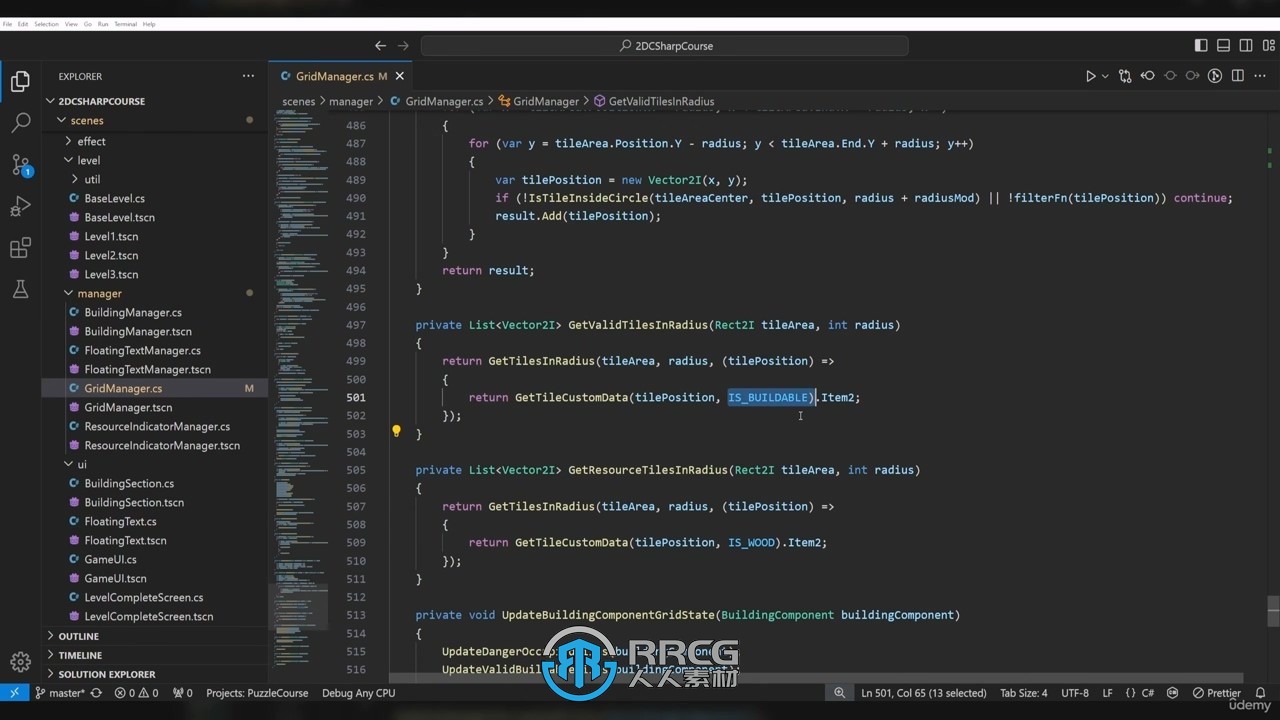1280x720 pixels.
Task: Click LF end-of-line in status bar
Action: click(1107, 693)
